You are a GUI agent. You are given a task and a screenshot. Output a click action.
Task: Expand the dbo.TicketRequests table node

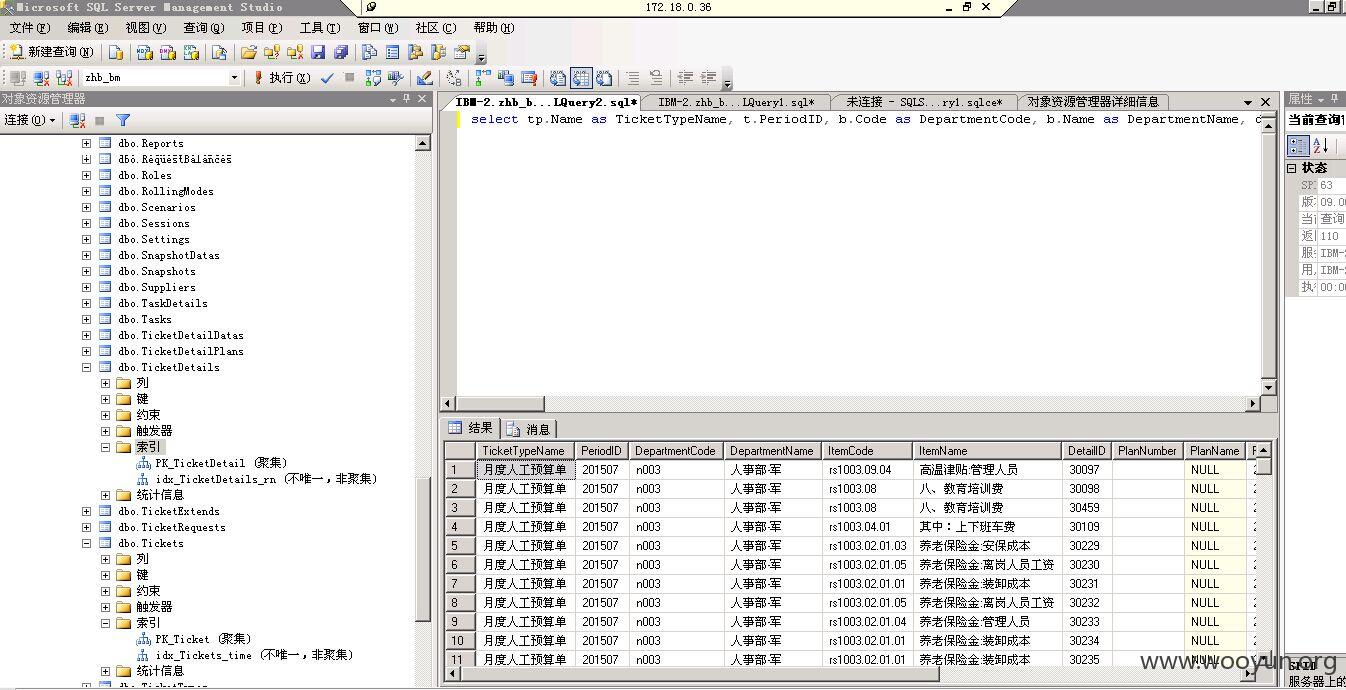coord(86,527)
